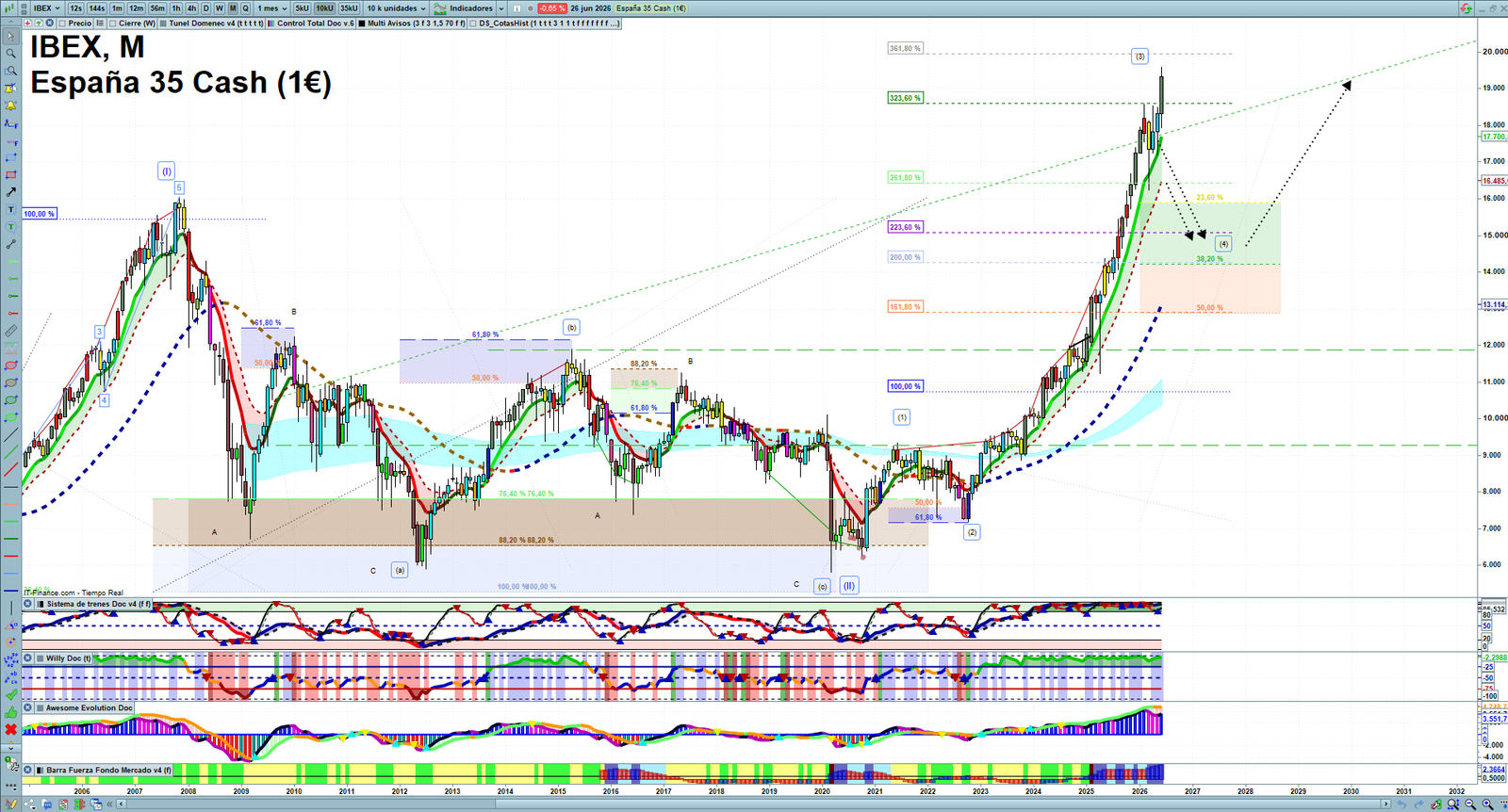This screenshot has width=1508, height=812.
Task: Set history to 5kU
Action: (x=302, y=8)
